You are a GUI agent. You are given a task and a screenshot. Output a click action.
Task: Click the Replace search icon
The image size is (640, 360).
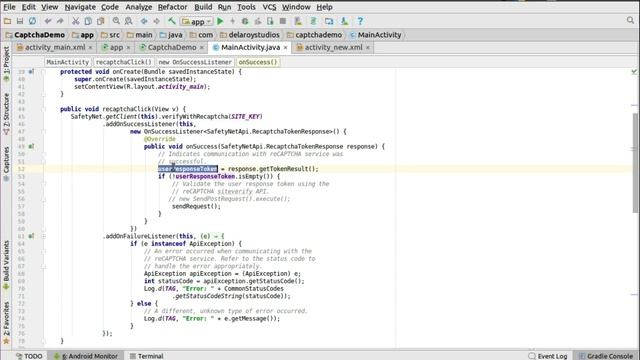click(129, 21)
